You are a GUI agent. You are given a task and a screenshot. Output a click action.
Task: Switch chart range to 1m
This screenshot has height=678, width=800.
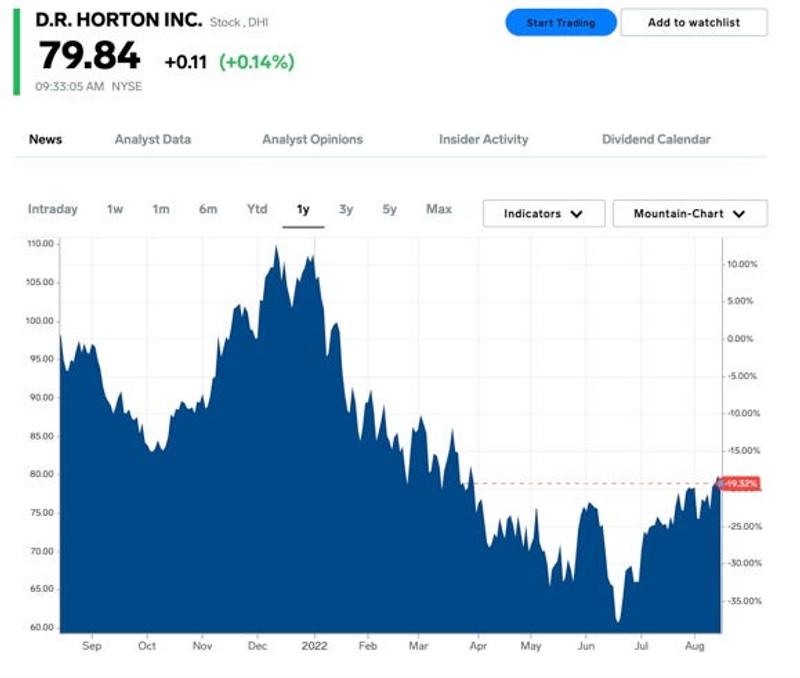(x=161, y=209)
